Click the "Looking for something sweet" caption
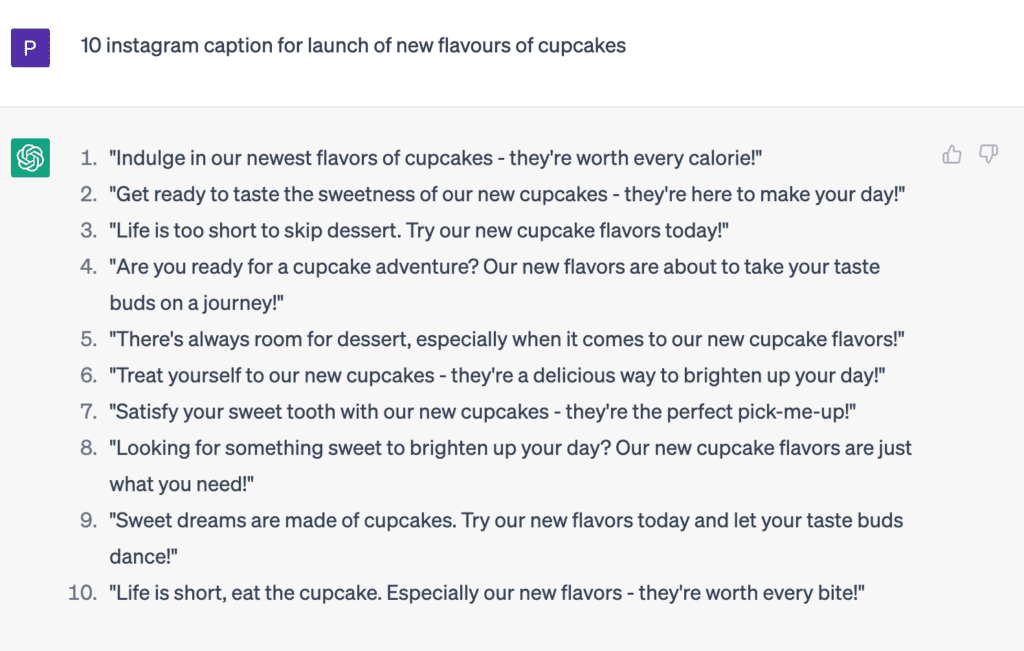1024x651 pixels. 510,448
